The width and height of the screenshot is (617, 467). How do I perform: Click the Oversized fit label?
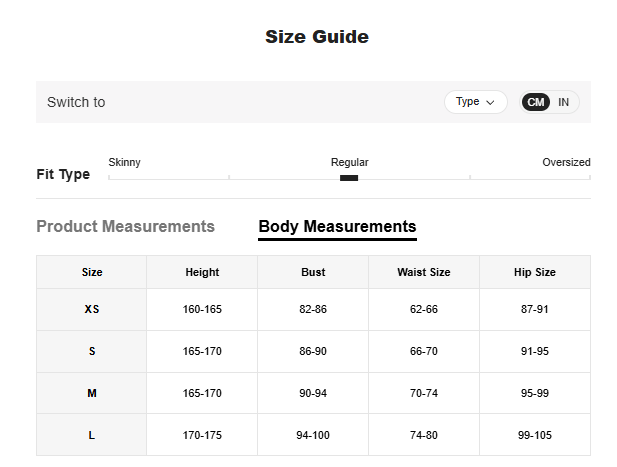click(x=566, y=162)
